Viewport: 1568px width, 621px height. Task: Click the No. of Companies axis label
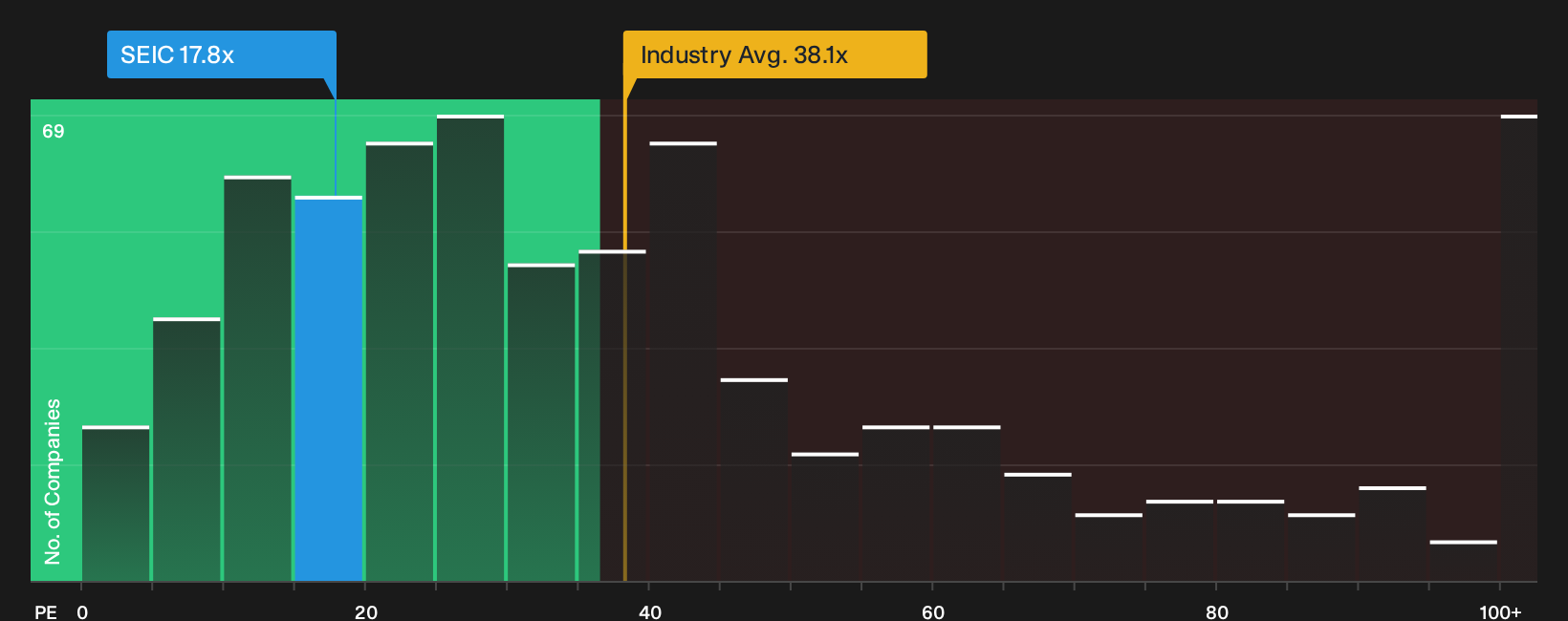coord(53,482)
